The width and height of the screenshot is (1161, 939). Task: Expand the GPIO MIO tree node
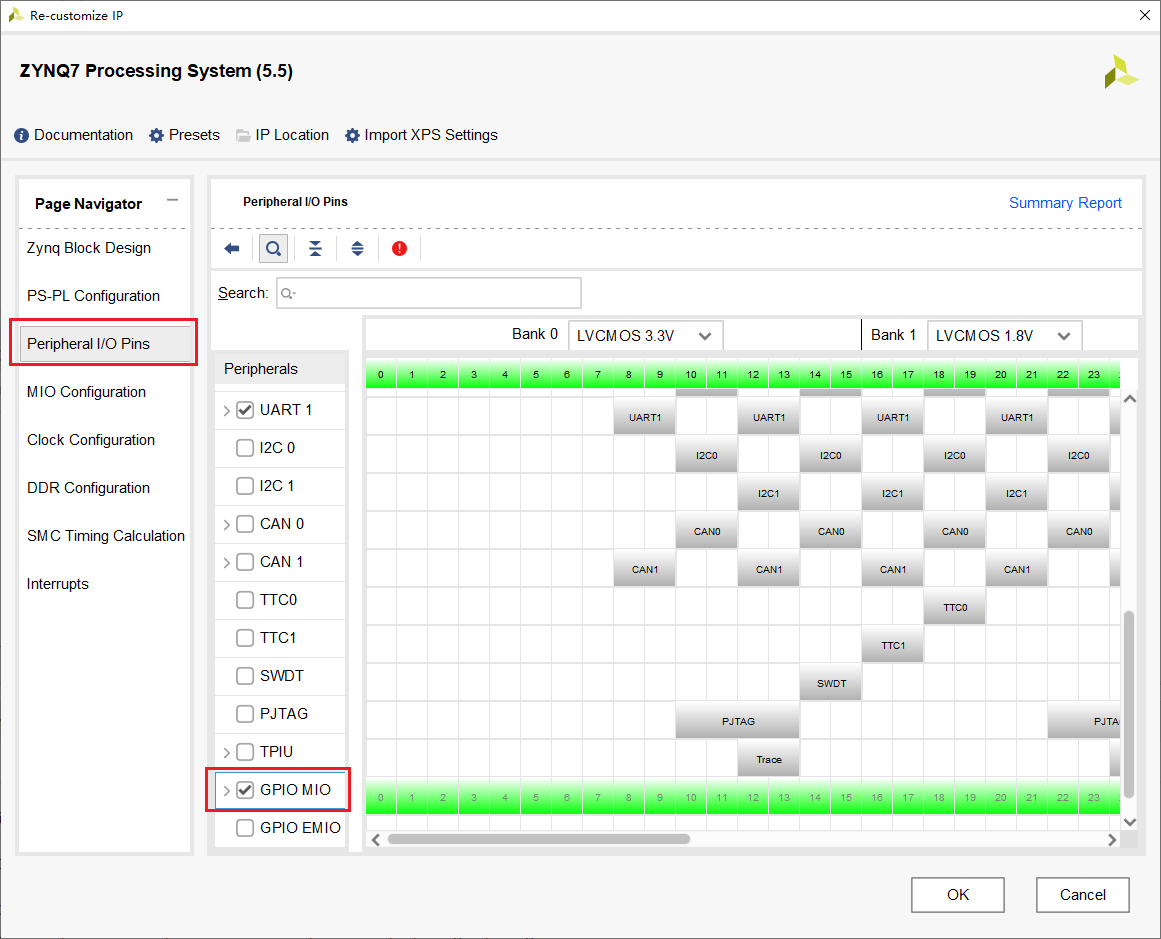click(227, 791)
